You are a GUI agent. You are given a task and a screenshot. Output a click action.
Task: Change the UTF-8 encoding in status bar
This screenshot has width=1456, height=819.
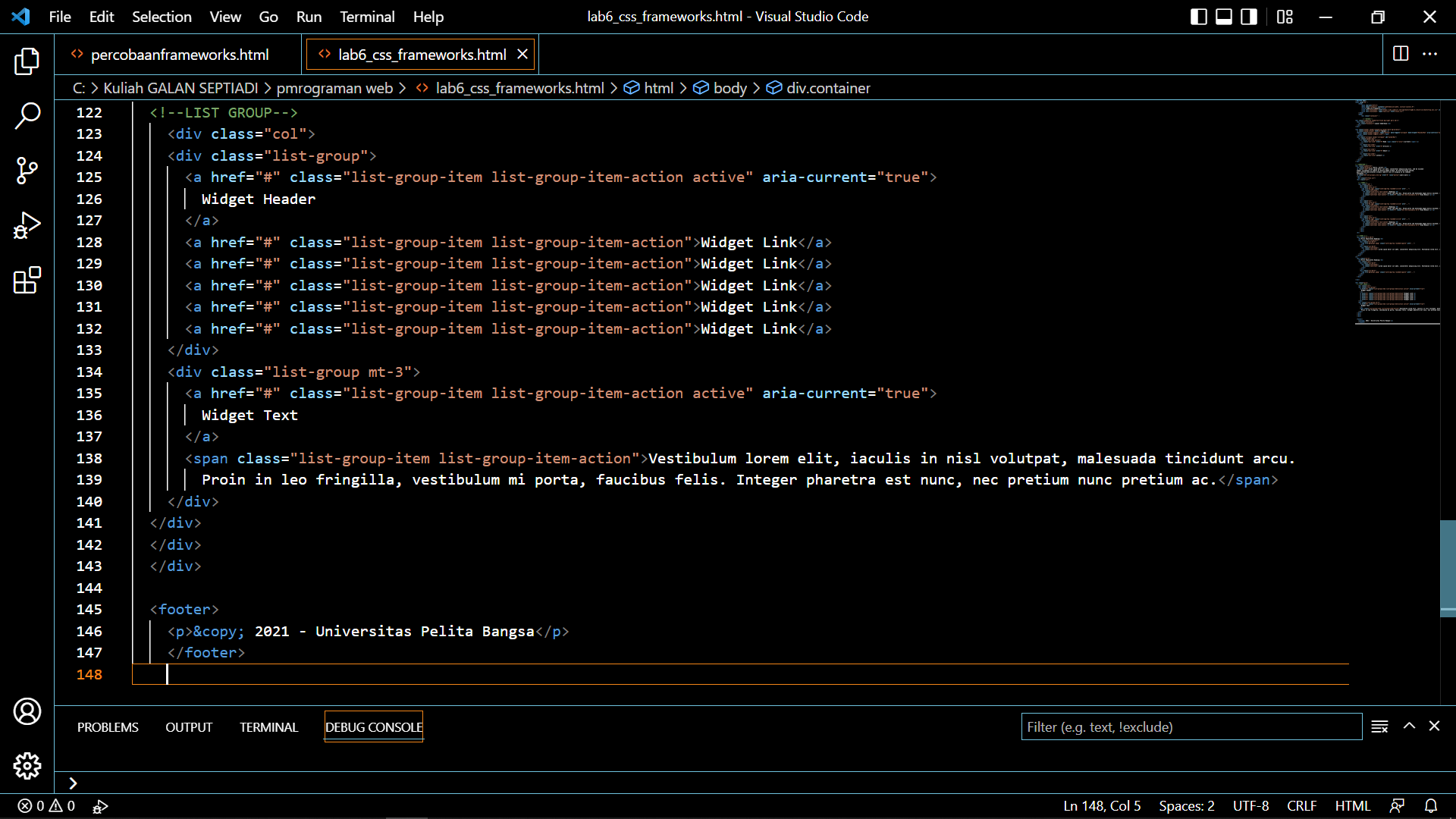[x=1250, y=806]
